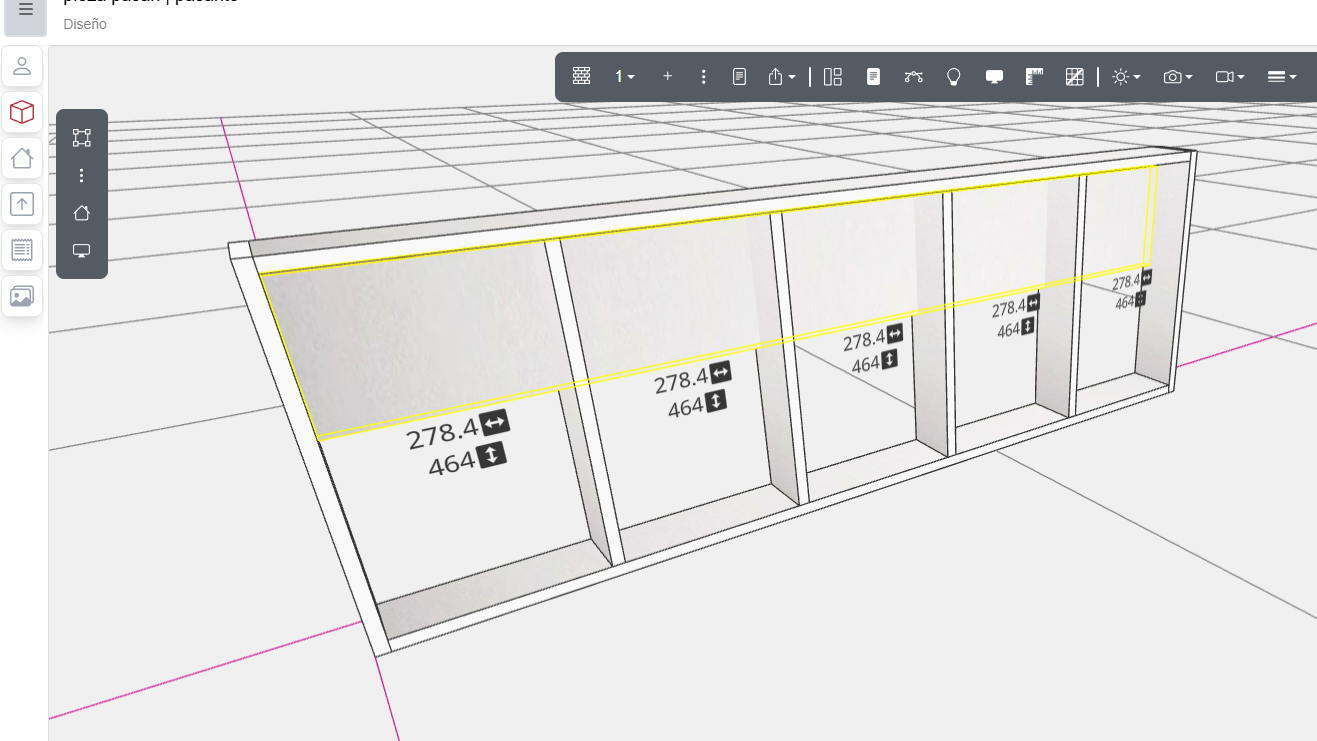Viewport: 1317px width, 741px height.
Task: Toggle the ruler measurements icon
Action: pyautogui.click(x=1035, y=76)
